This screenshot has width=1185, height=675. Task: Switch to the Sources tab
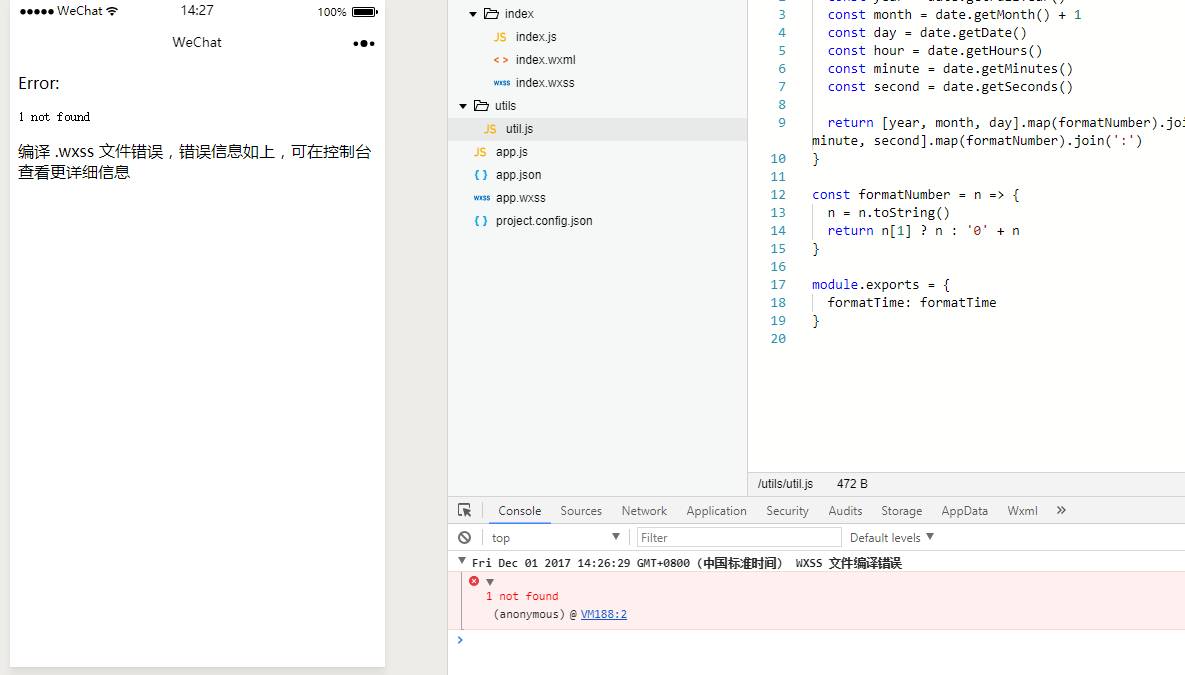(x=581, y=510)
